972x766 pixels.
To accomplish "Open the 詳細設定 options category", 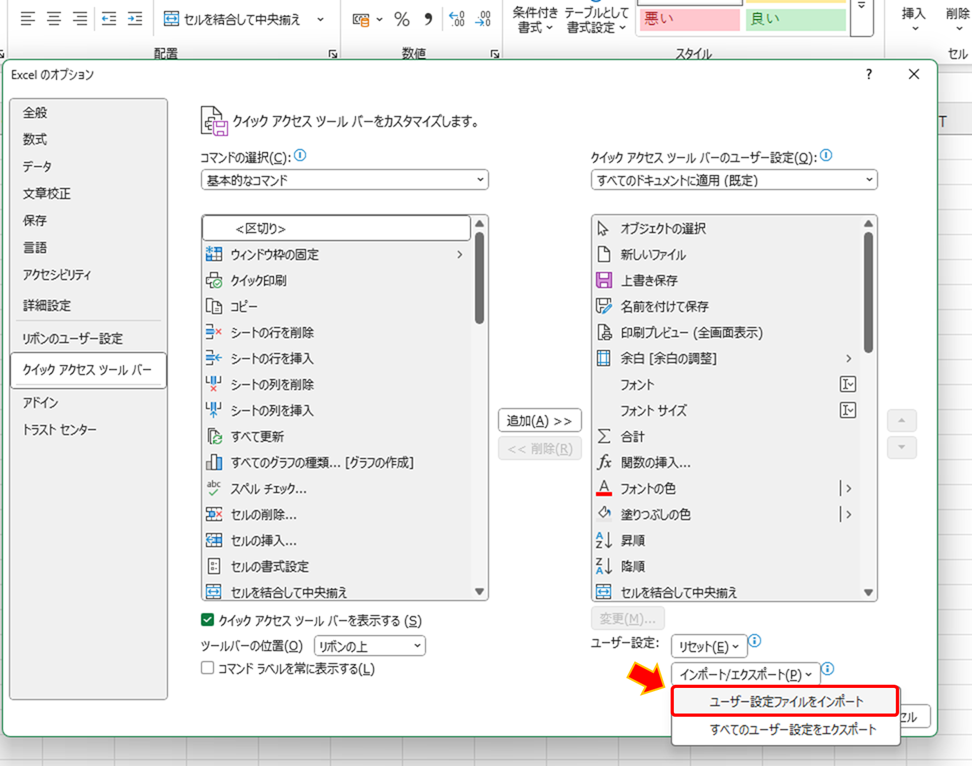I will [88, 306].
